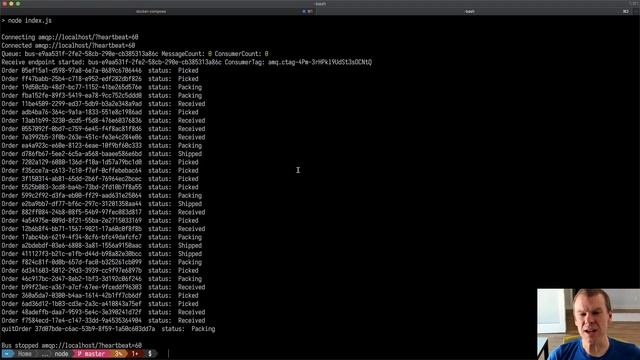Click the 'Home' prompt segment
Image resolution: width=640 pixels, height=360 pixels.
pyautogui.click(x=24, y=354)
